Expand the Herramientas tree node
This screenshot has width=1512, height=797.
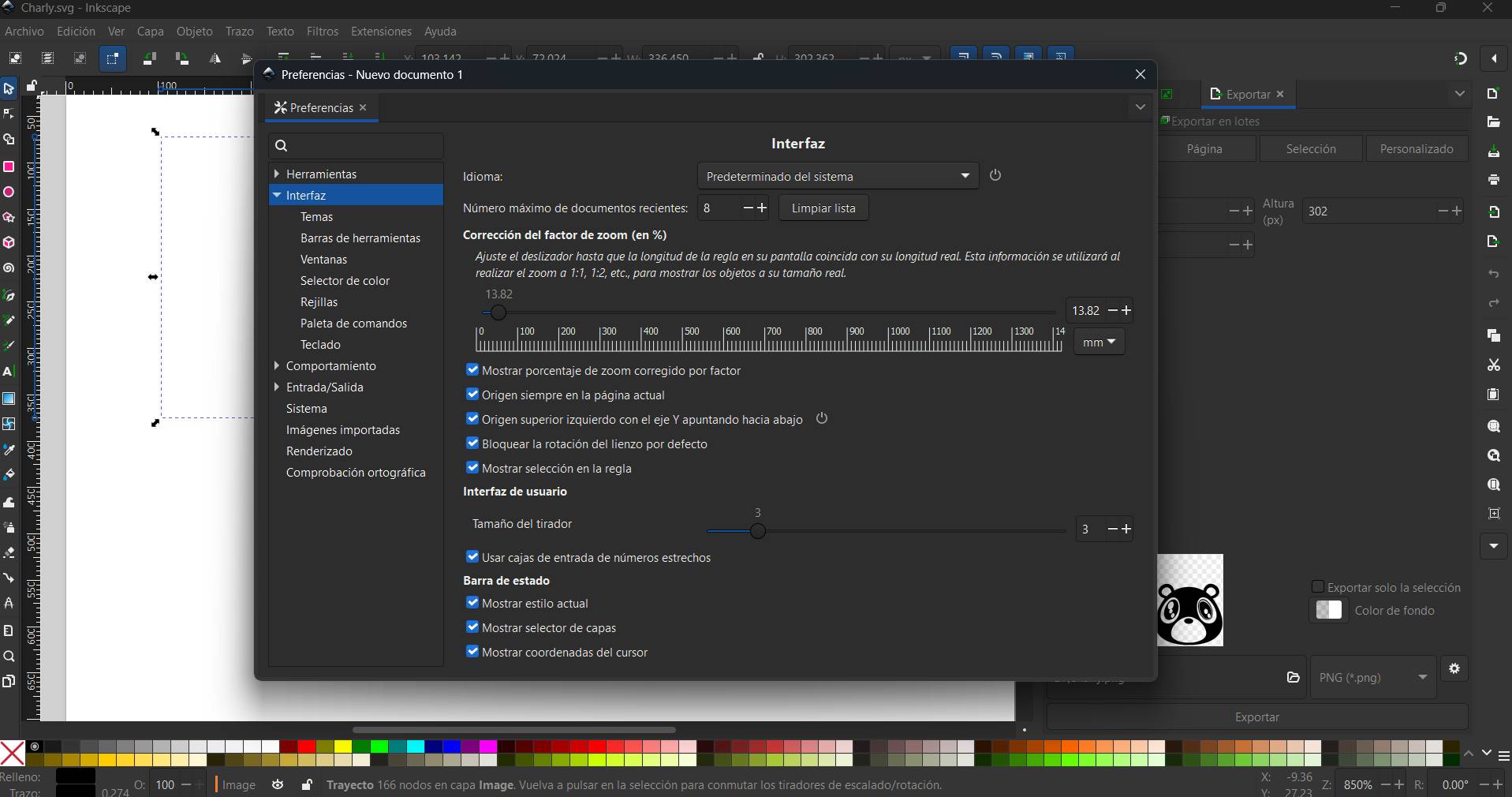pos(277,174)
